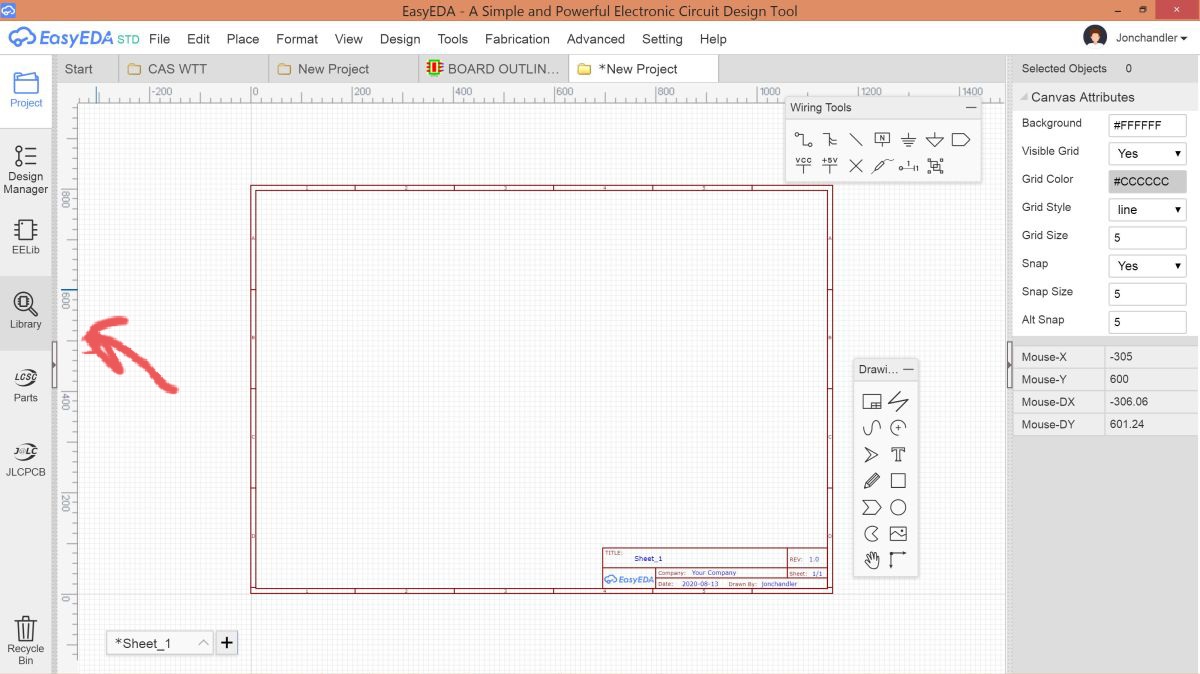
Task: Select the Arrow Head tool
Action: tap(872, 455)
